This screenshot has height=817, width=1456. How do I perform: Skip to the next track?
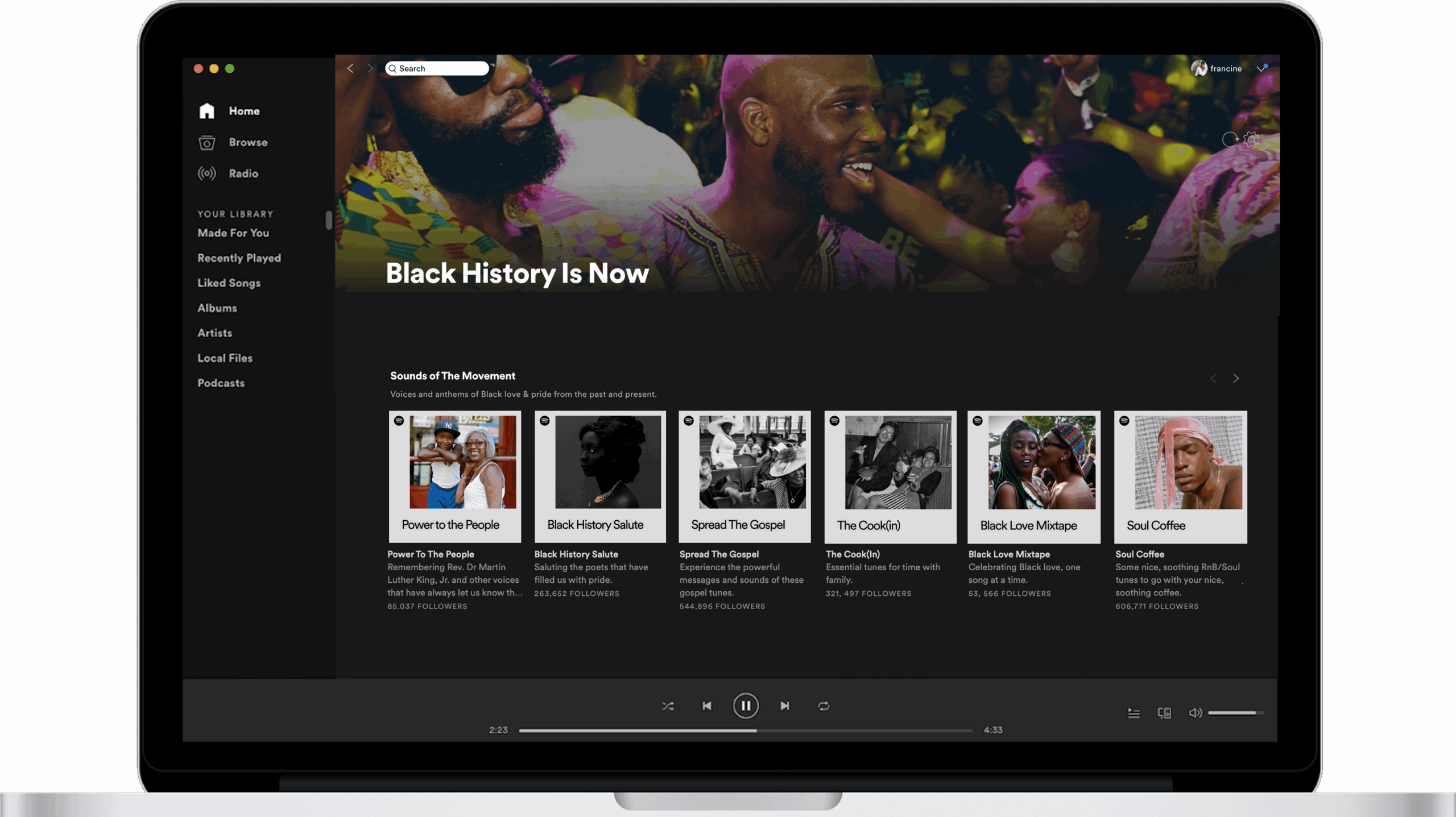(x=785, y=706)
